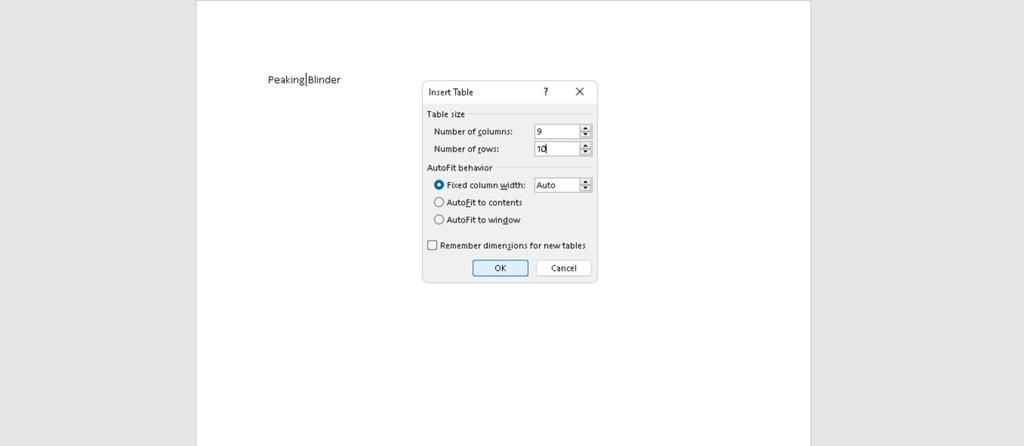Screen dimensions: 1024x446
Task: Decrease number of columns with down arrow
Action: pos(586,135)
